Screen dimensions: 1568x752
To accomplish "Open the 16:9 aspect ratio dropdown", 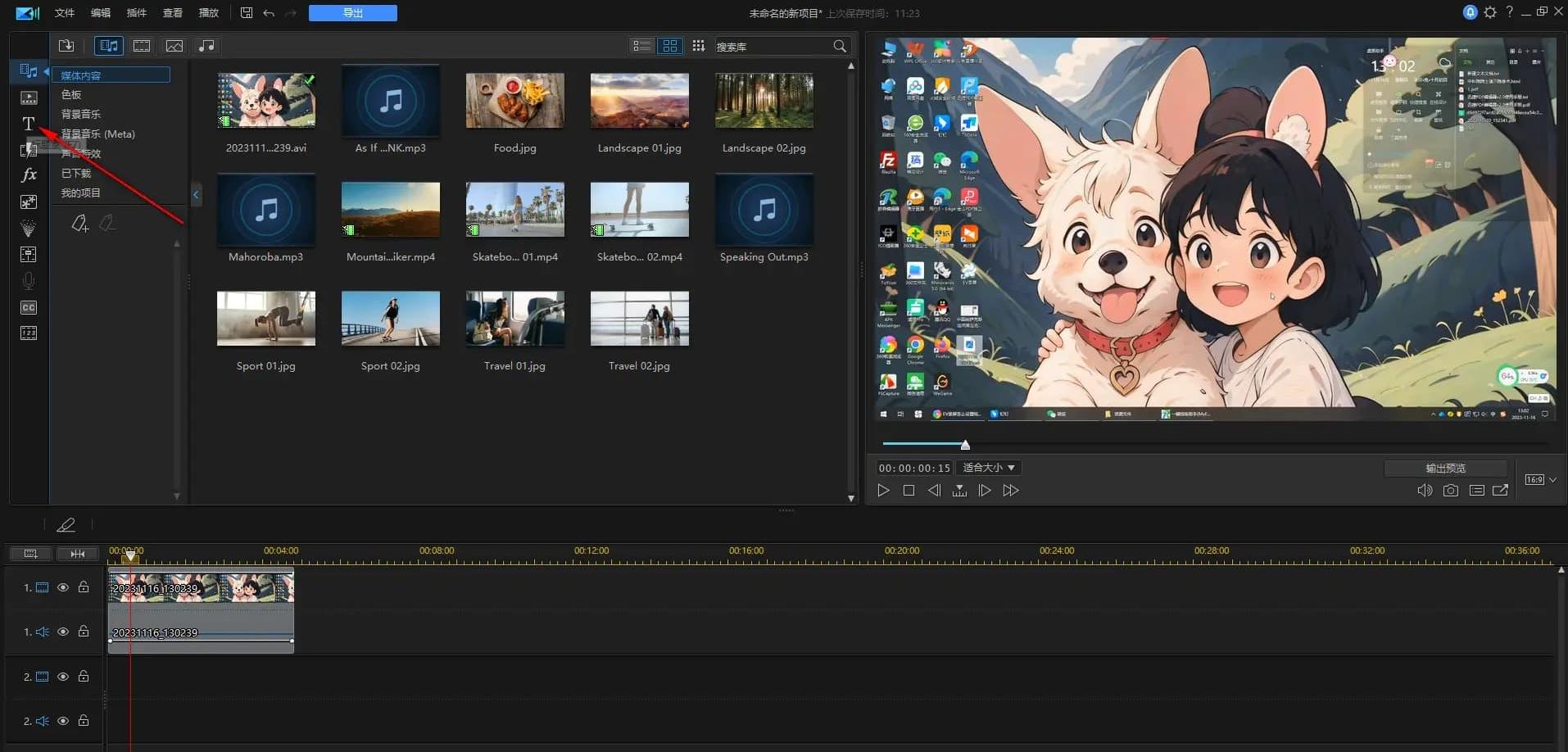I will [1540, 480].
